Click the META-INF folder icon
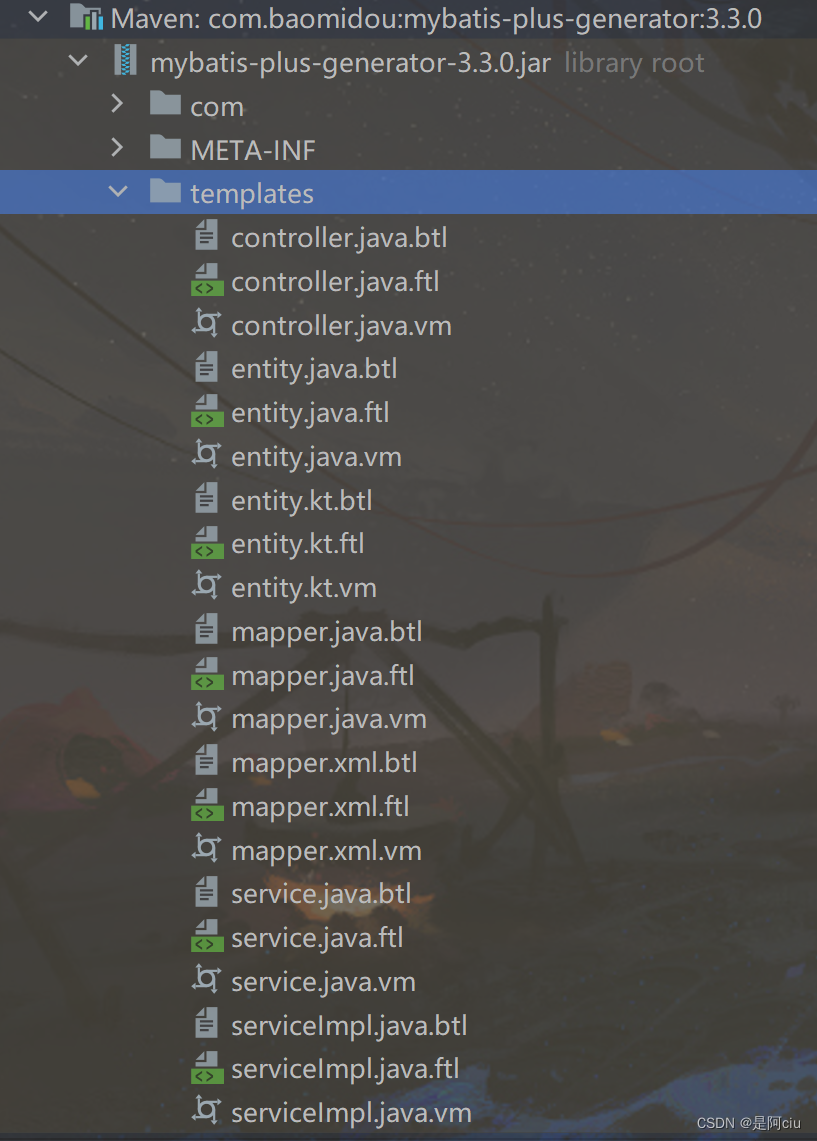817x1141 pixels. coord(165,147)
